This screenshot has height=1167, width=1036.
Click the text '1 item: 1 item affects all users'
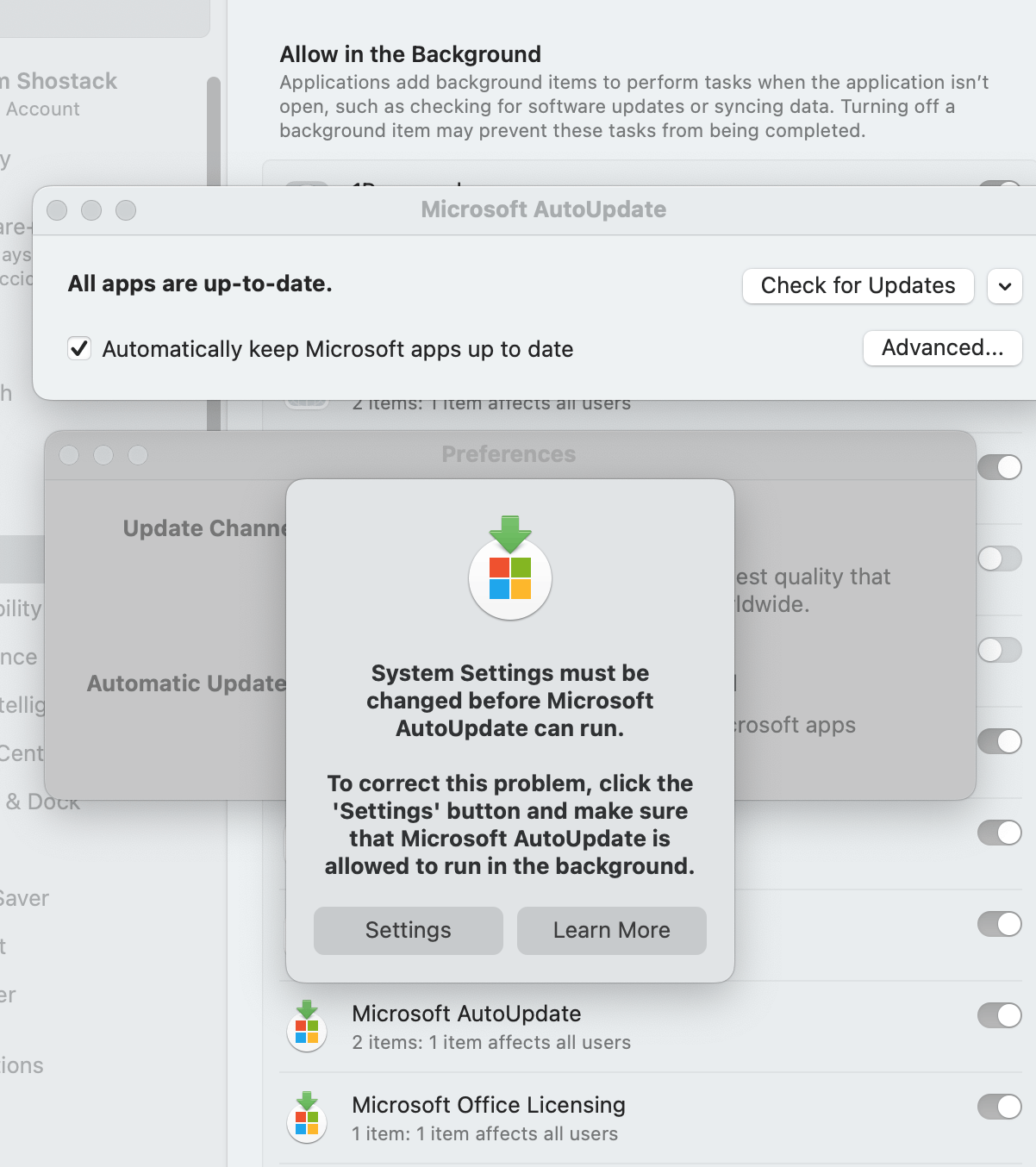tap(484, 1134)
